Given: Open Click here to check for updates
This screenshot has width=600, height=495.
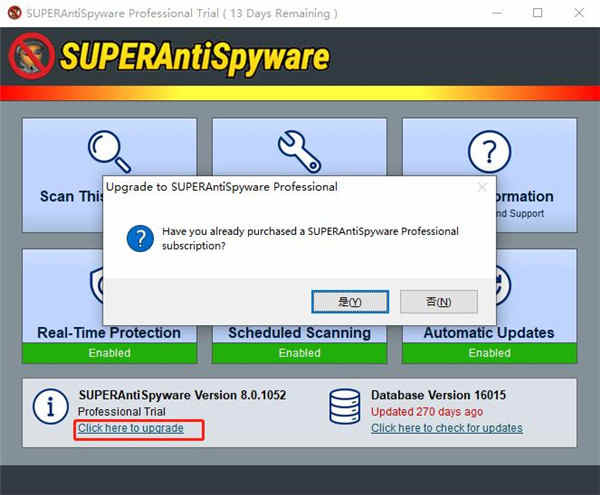Looking at the screenshot, I should [x=447, y=428].
